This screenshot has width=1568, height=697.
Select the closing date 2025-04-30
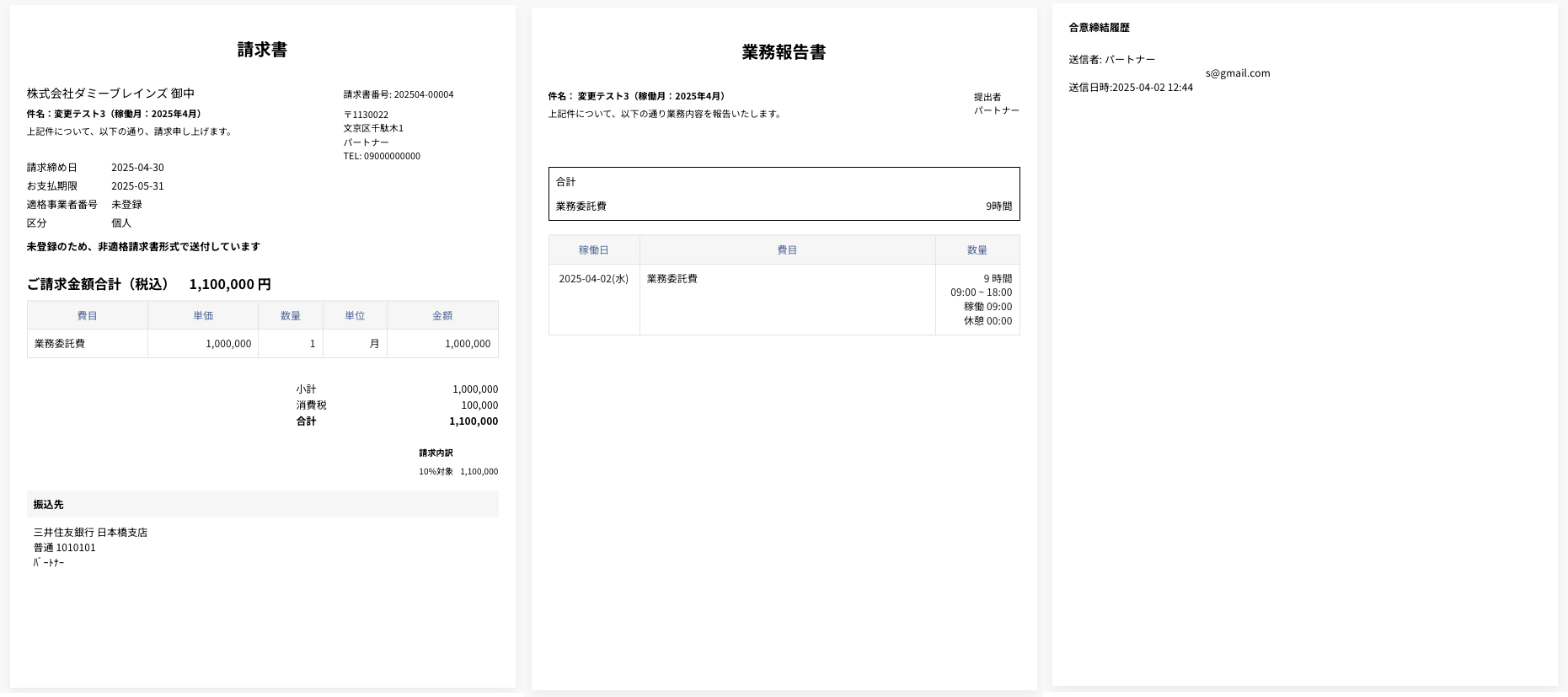click(x=137, y=168)
